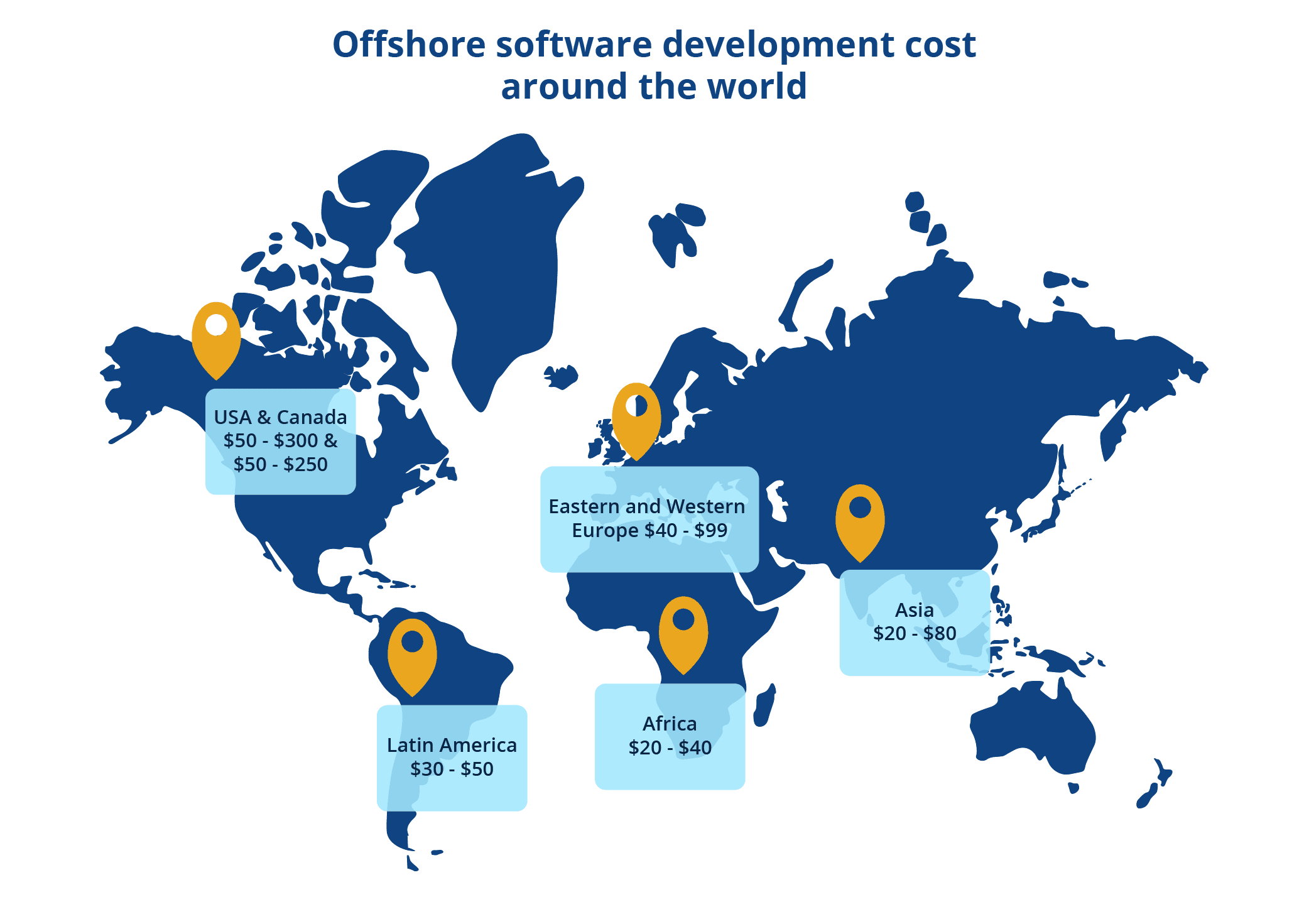This screenshot has width=1309, height=924.
Task: Select the USA & Canada price label
Action: pos(280,441)
